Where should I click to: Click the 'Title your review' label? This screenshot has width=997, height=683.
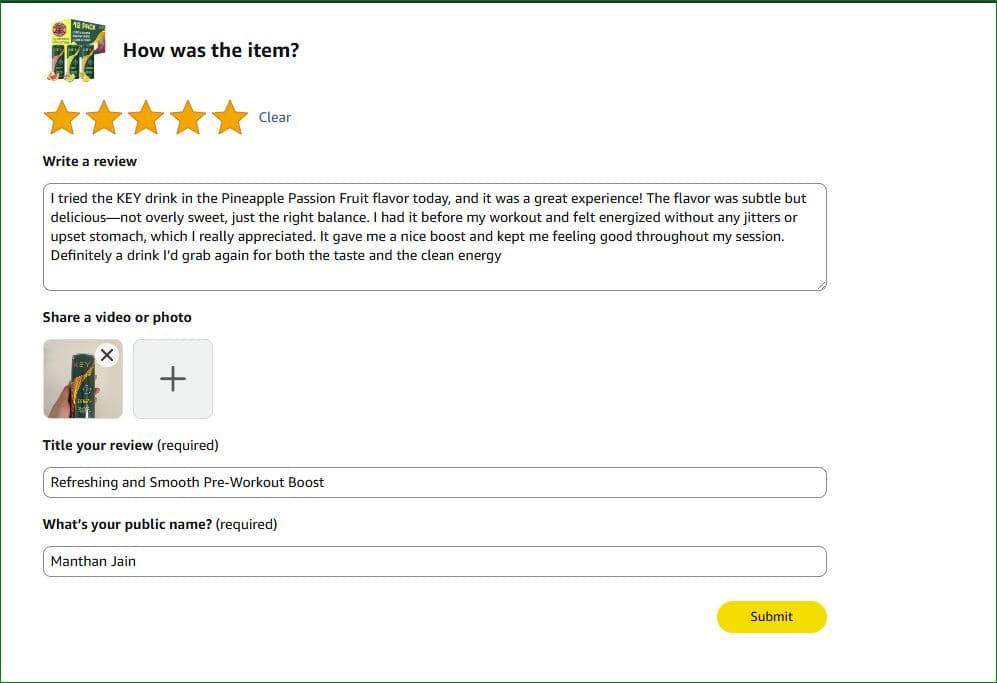point(98,445)
